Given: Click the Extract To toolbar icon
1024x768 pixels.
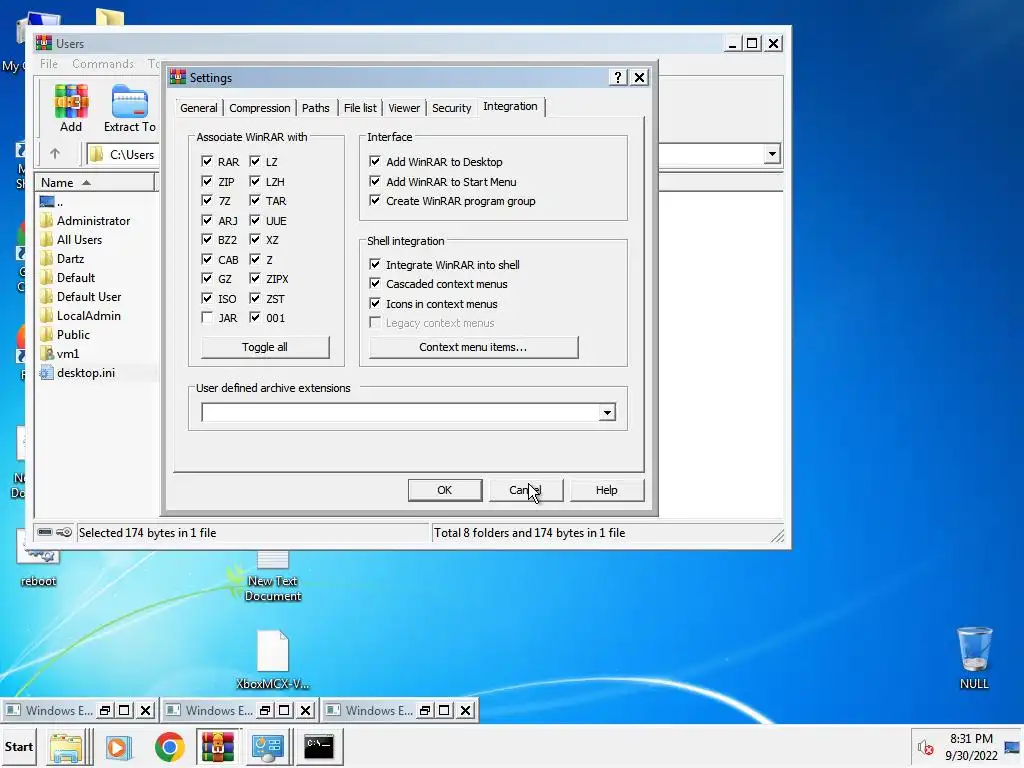Looking at the screenshot, I should pyautogui.click(x=130, y=108).
